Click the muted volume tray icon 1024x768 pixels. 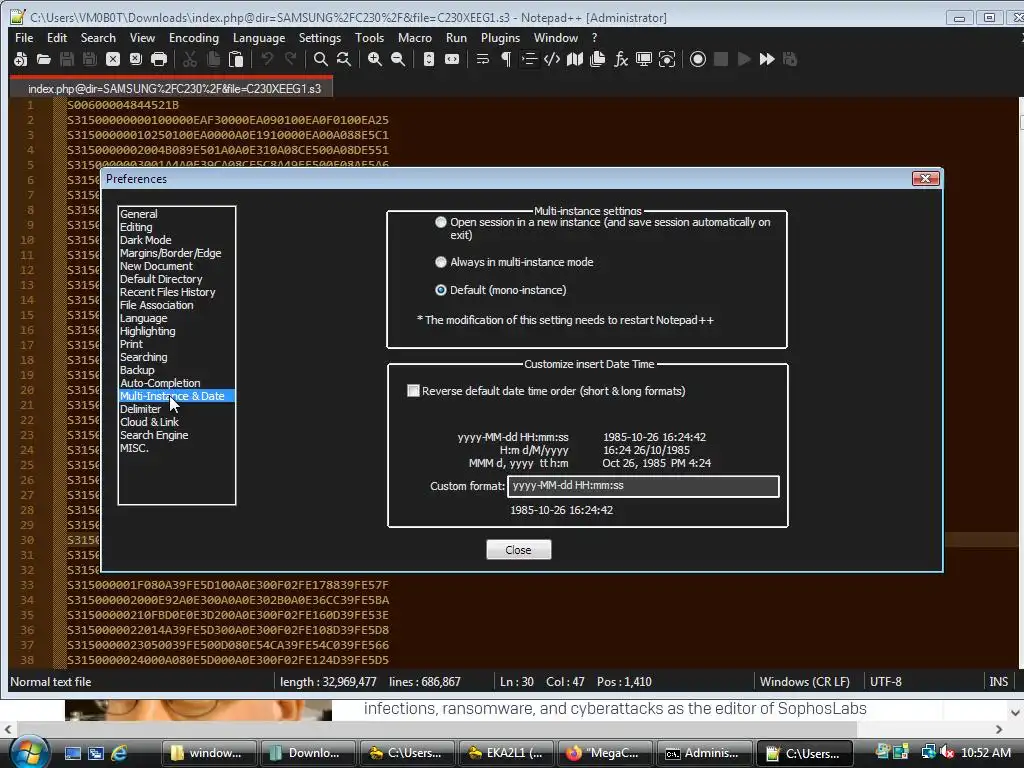947,753
